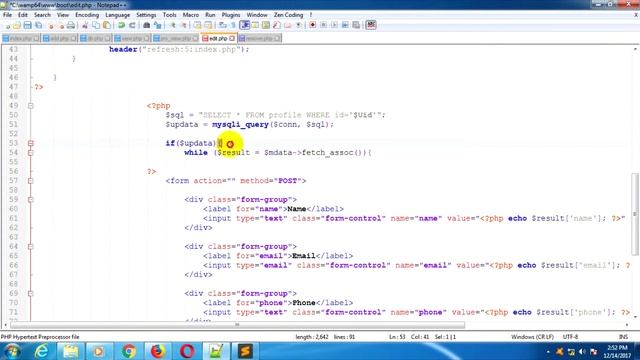Screen dimensions: 640x360
Task: Toggle file monitoring eye icon
Action: (x=299, y=25)
